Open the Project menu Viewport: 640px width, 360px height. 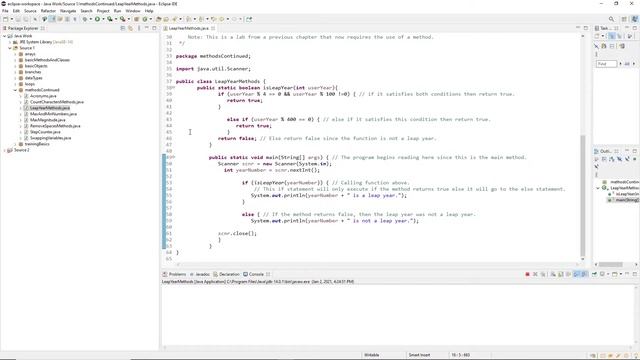[103, 11]
